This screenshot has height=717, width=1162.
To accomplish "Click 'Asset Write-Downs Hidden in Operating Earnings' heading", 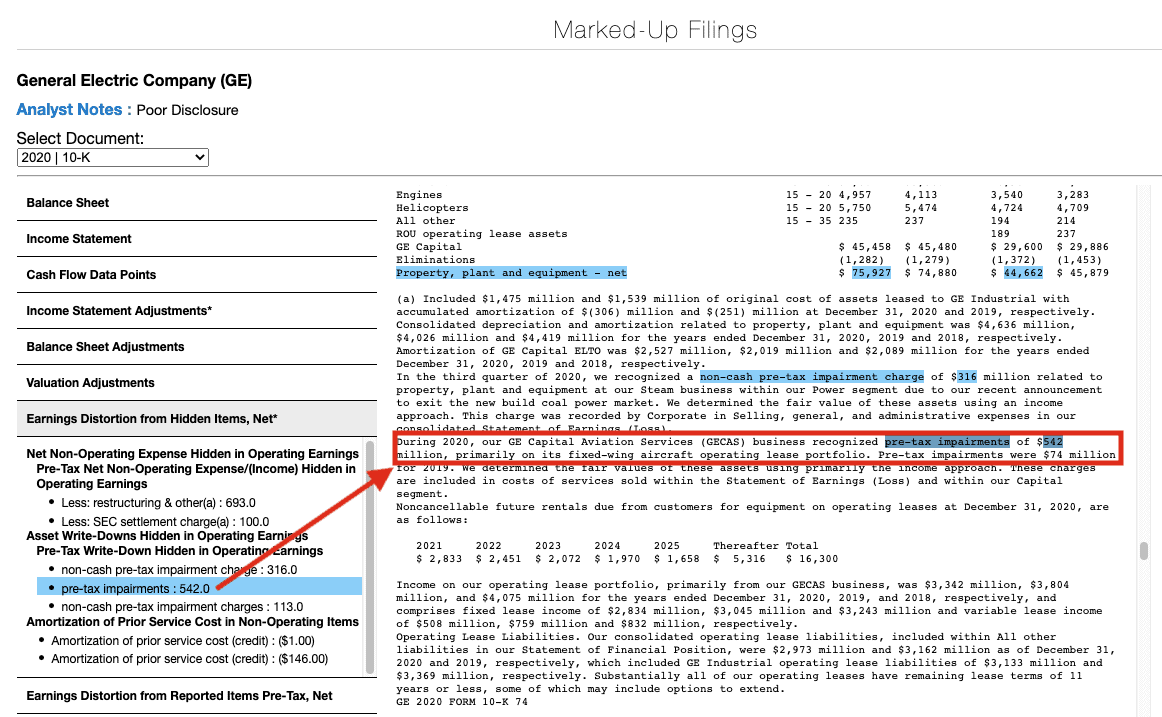I will pos(167,536).
